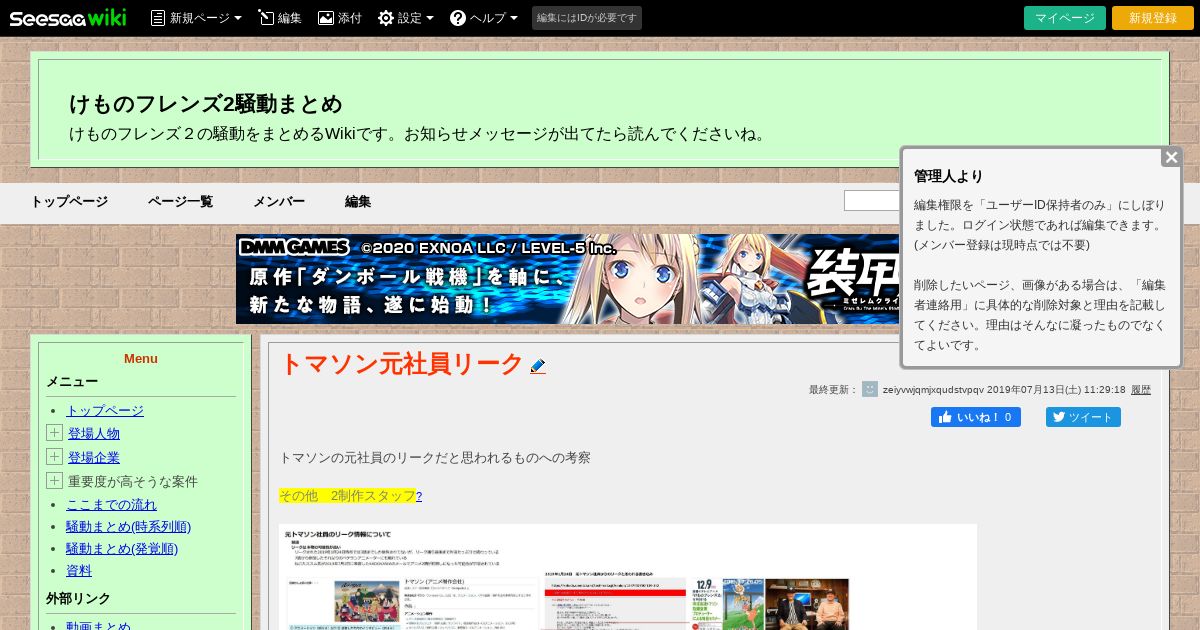Open the けものフレンズ2騒動まとめ wiki title
The height and width of the screenshot is (630, 1200).
click(206, 104)
